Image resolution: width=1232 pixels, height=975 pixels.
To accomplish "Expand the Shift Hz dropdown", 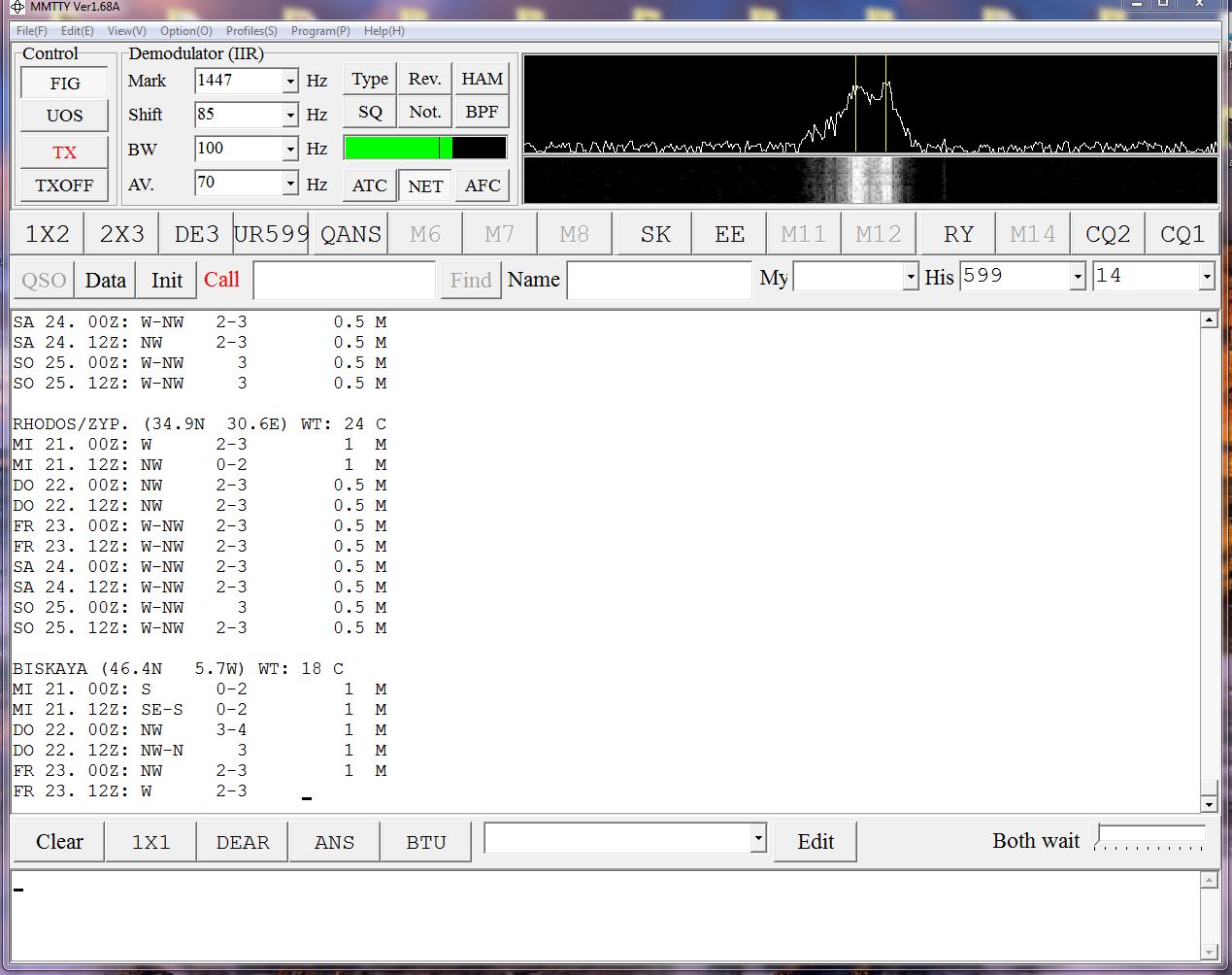I will coord(289,116).
